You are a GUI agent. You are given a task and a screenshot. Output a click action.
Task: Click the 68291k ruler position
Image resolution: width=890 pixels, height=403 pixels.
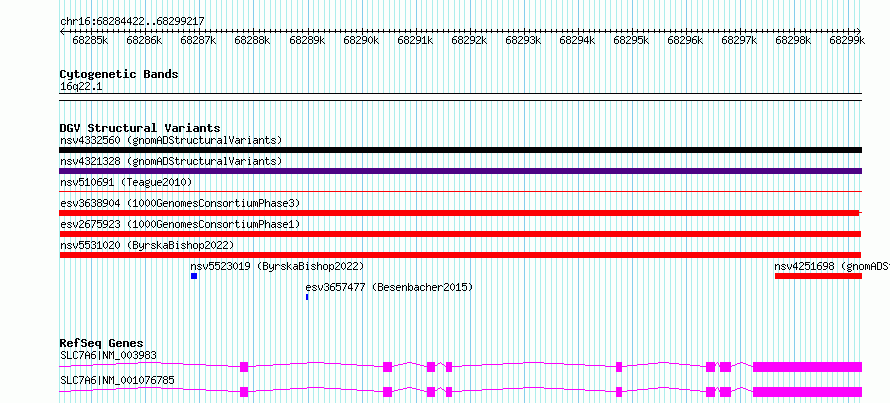[x=415, y=40]
